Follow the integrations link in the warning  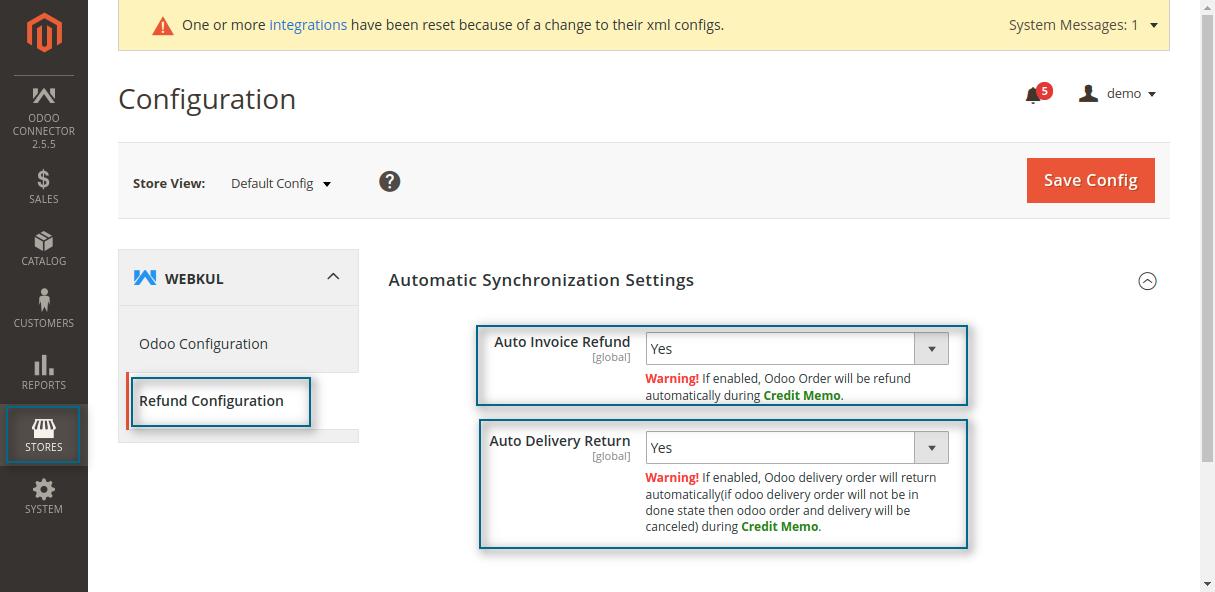coord(308,25)
